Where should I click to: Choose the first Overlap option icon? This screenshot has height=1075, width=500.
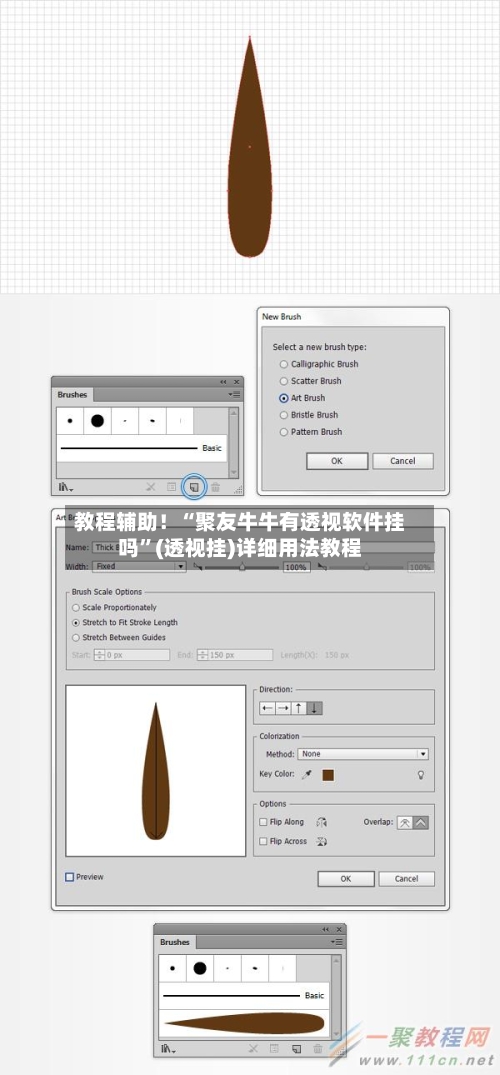click(405, 823)
